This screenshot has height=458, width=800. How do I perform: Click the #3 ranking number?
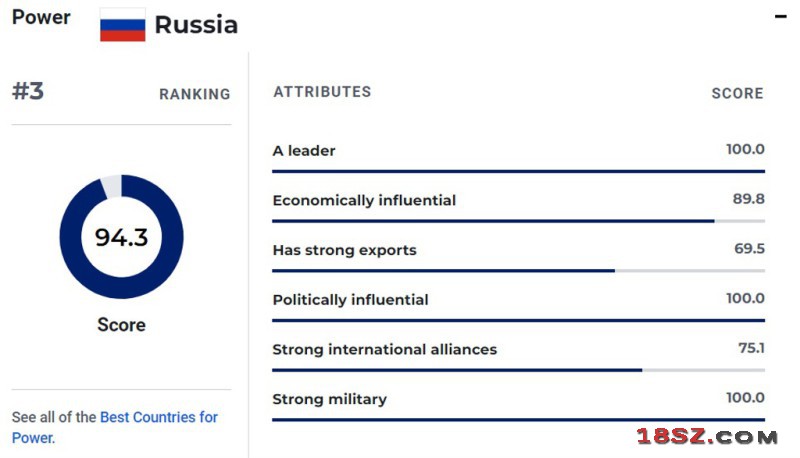coord(28,91)
